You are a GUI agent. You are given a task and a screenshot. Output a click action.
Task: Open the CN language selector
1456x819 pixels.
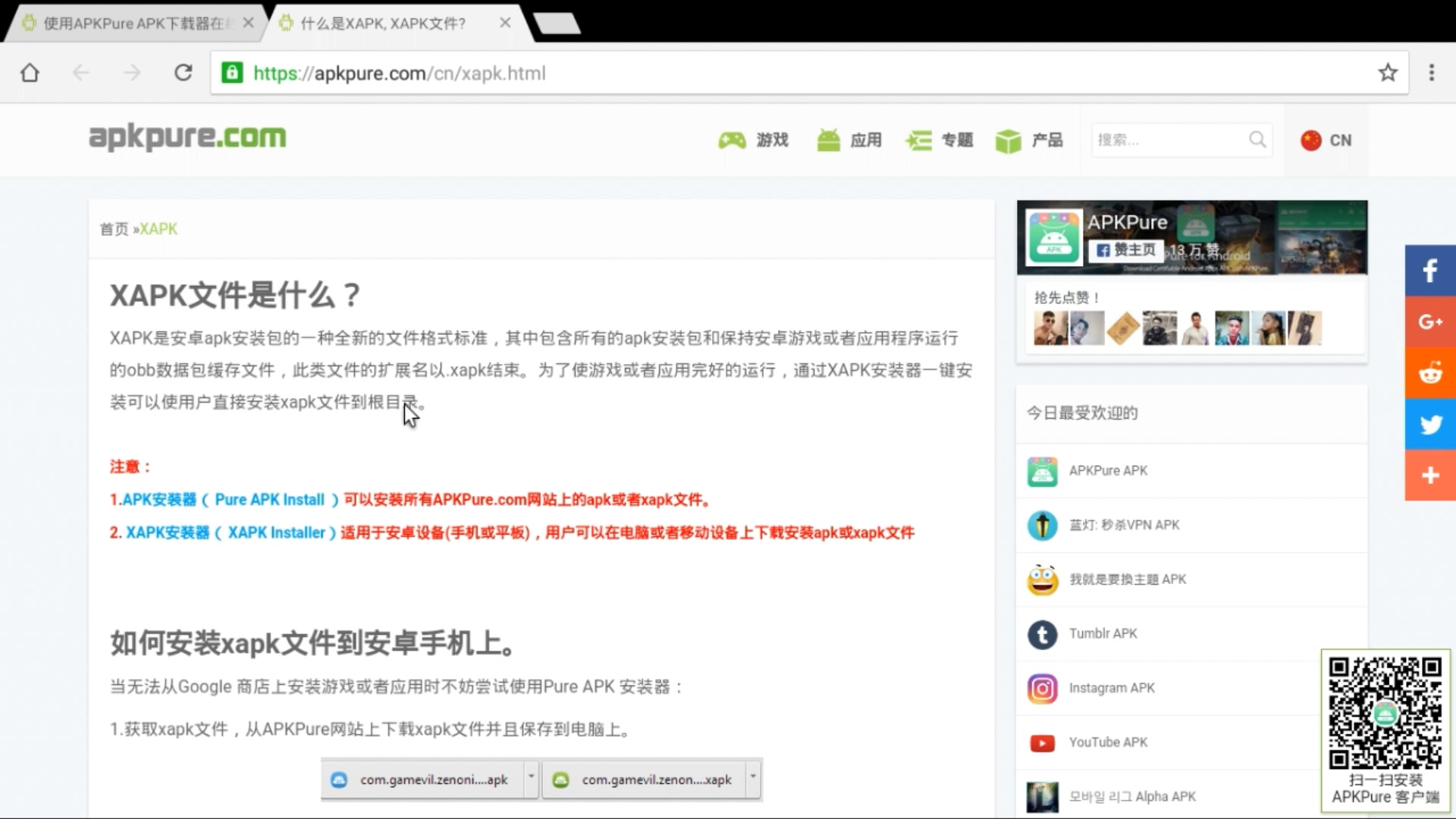[1326, 140]
